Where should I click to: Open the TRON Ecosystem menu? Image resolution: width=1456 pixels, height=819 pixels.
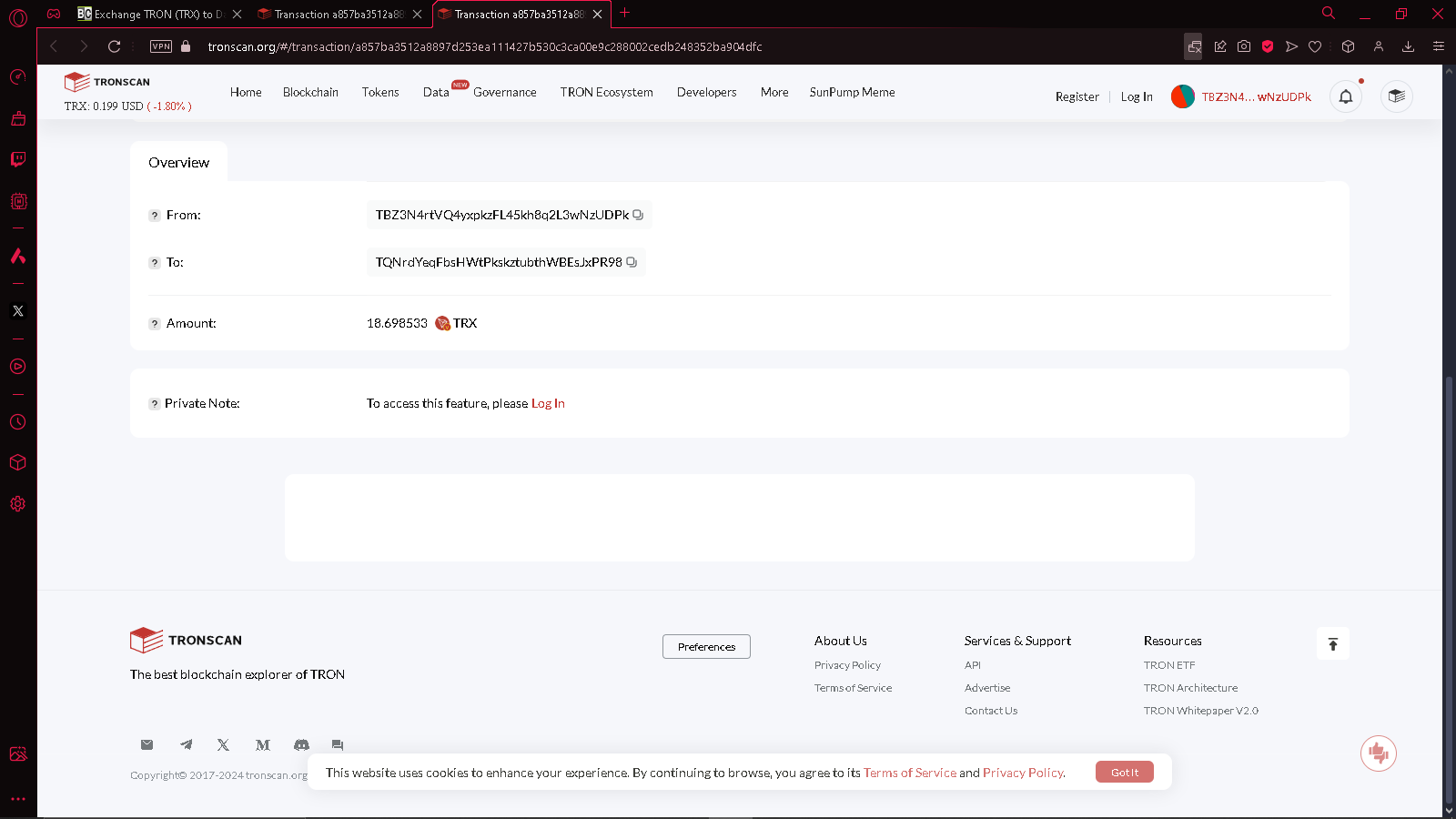pyautogui.click(x=607, y=92)
